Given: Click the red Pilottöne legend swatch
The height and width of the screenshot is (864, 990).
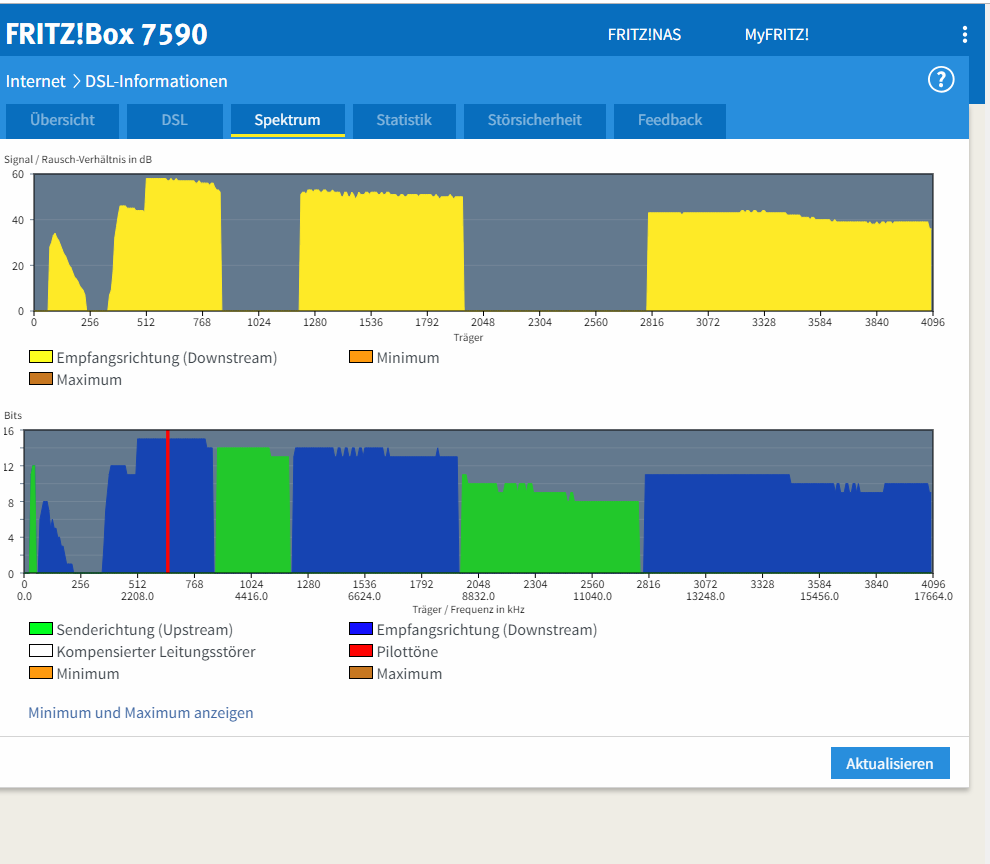Looking at the screenshot, I should (361, 651).
